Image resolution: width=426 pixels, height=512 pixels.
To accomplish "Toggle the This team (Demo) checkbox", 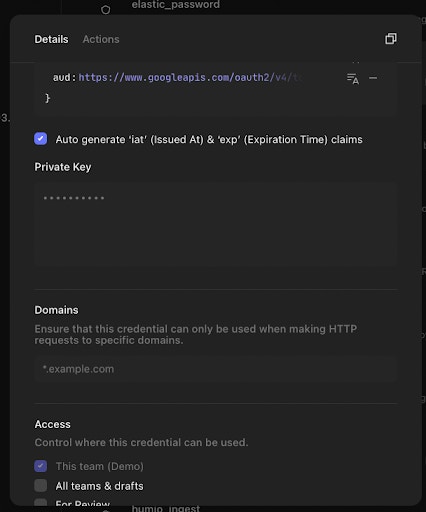I will click(x=41, y=466).
